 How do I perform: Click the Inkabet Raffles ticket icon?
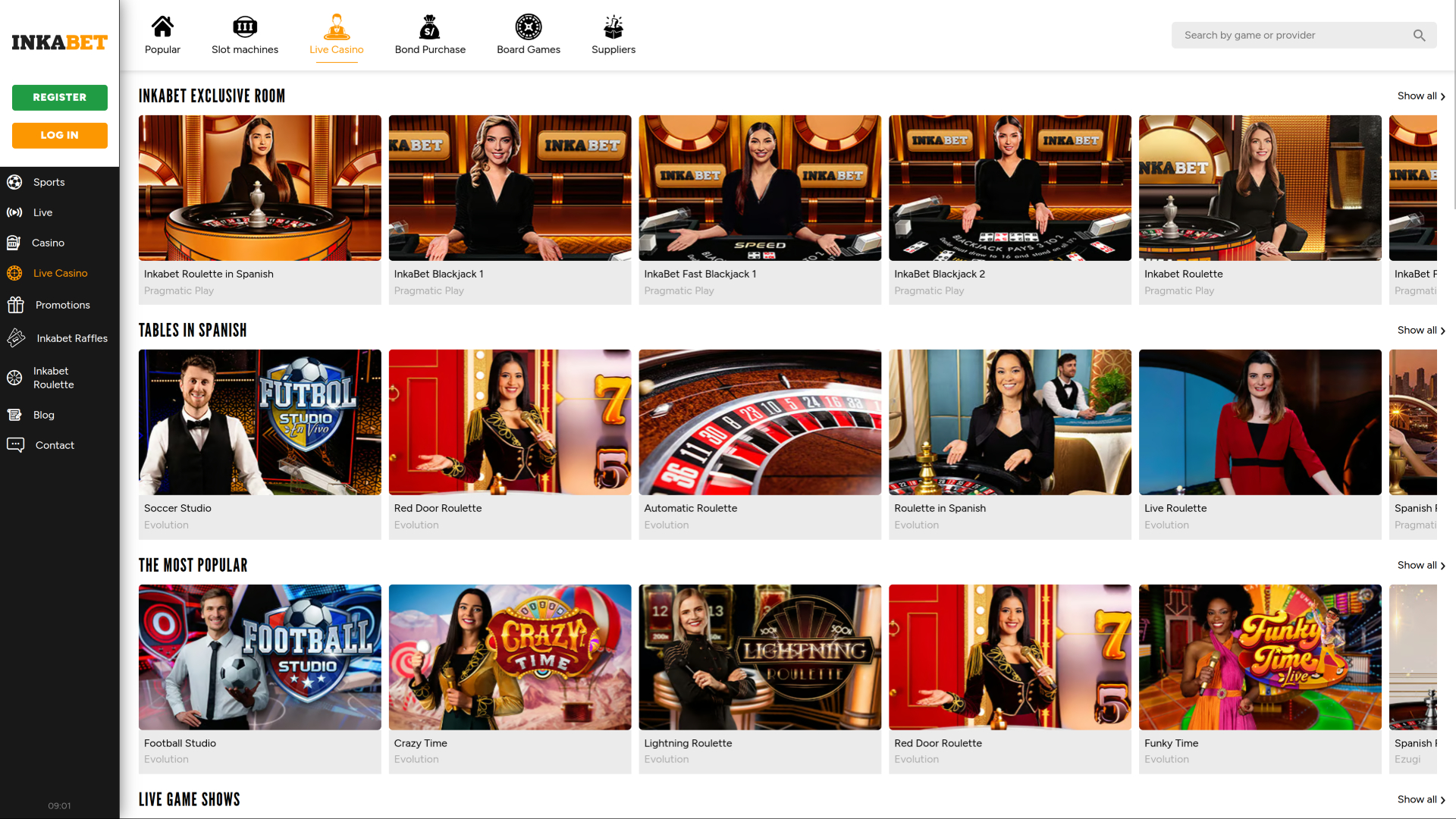click(x=15, y=338)
